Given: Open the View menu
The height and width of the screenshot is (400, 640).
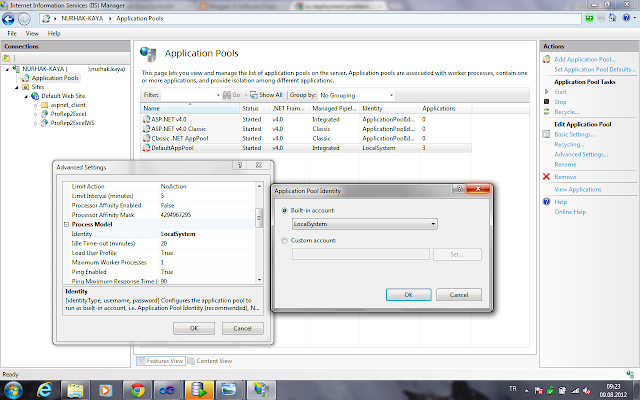Looking at the screenshot, I should [32, 33].
